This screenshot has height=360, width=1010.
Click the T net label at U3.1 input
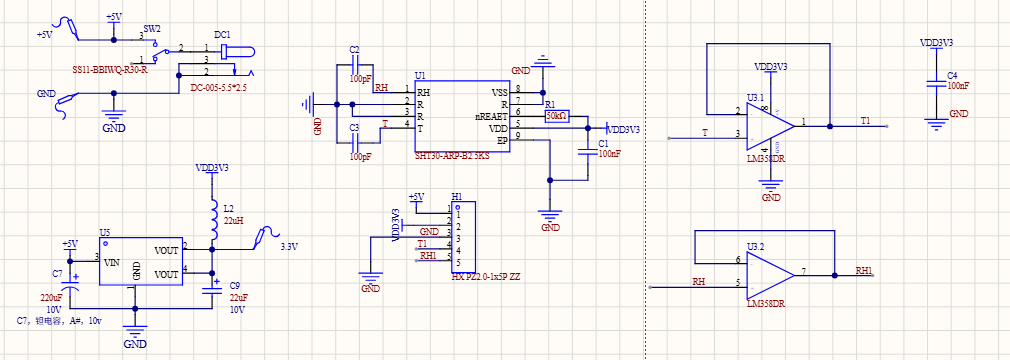click(705, 133)
